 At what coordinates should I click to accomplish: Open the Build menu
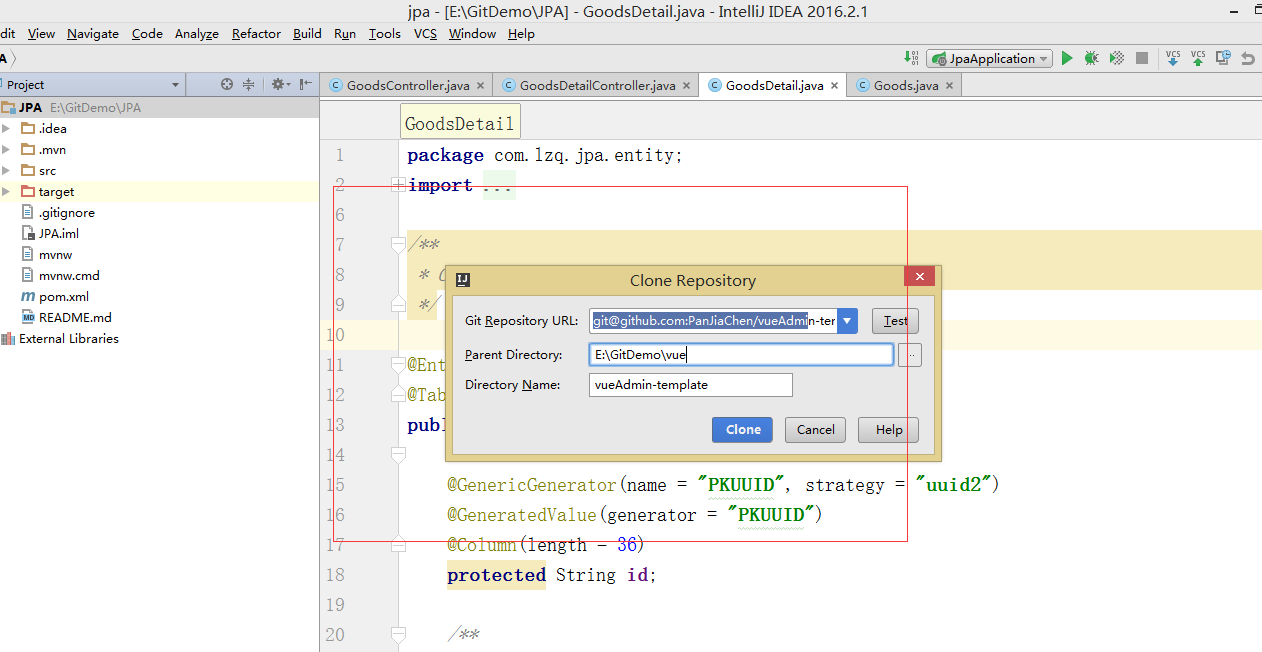pyautogui.click(x=307, y=33)
